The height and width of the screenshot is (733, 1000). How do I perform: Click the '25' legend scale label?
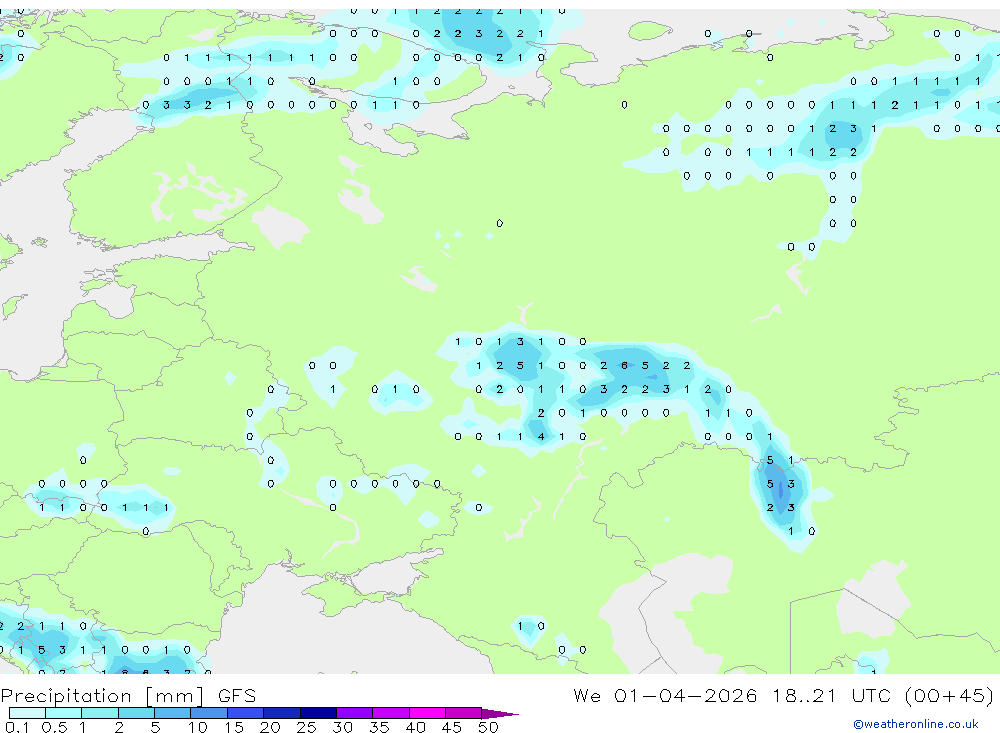coord(306,727)
